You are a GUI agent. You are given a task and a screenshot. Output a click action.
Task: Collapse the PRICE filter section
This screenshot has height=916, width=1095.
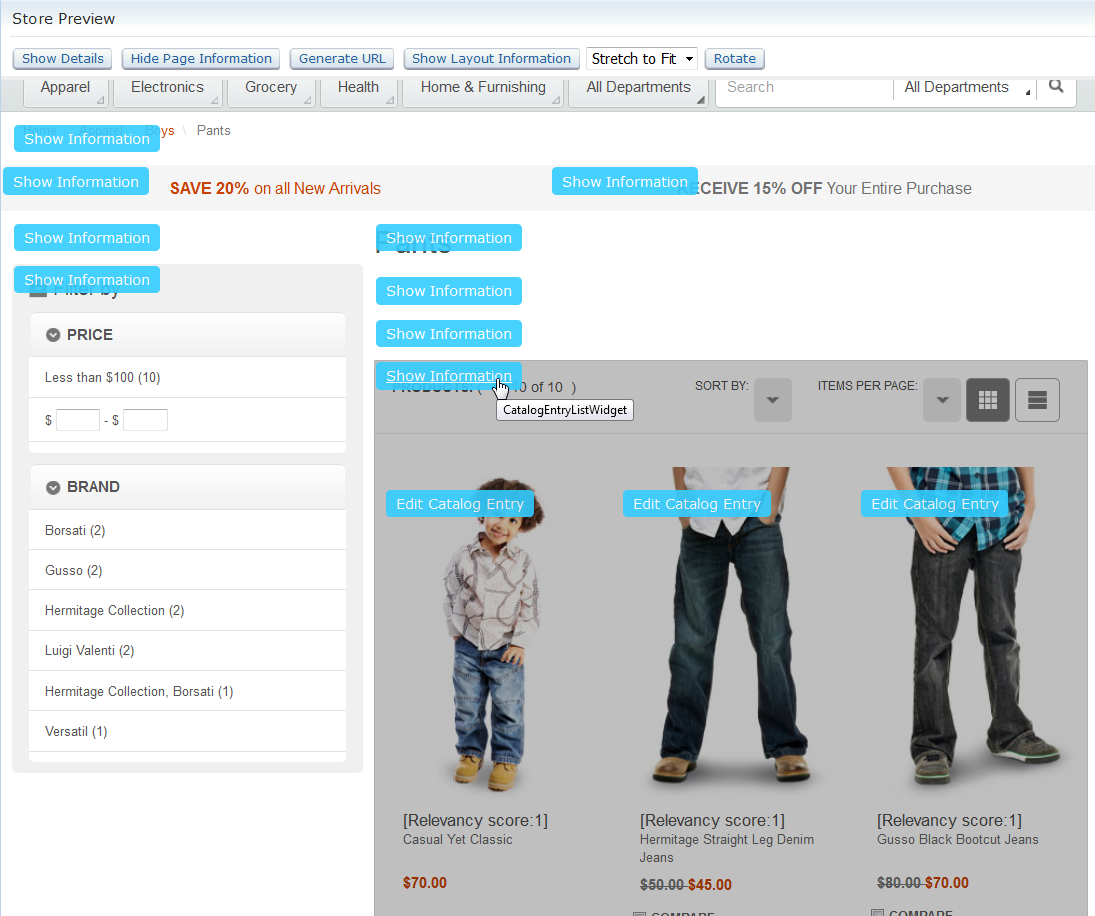(53, 335)
